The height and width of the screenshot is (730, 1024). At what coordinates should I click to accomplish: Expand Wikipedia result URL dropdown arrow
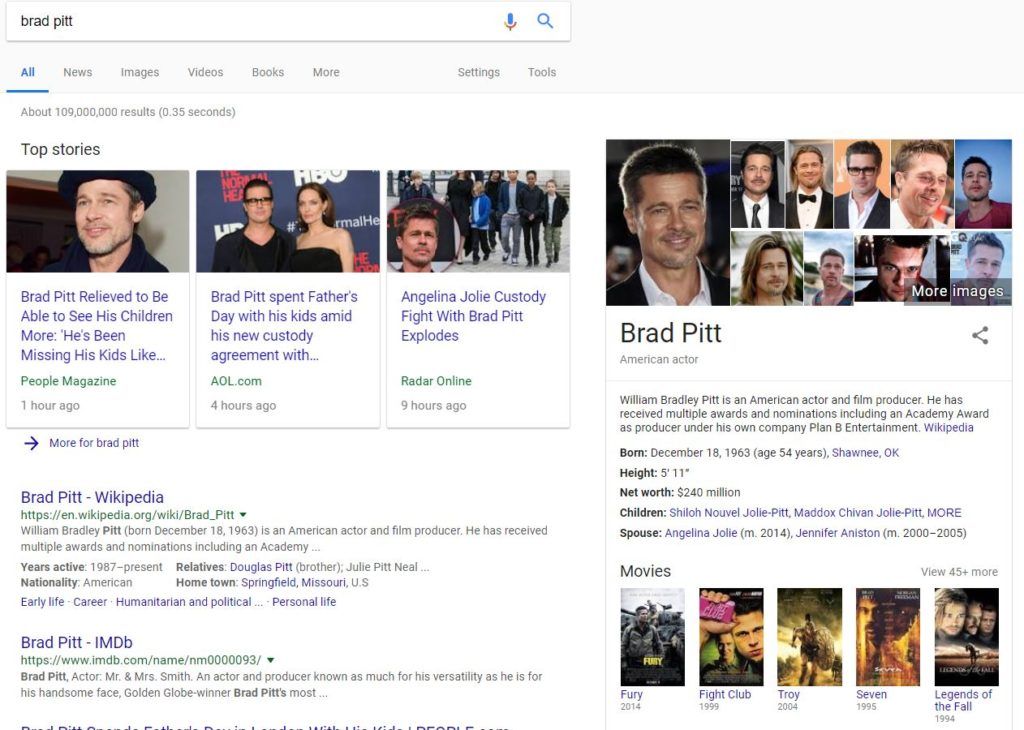(243, 515)
